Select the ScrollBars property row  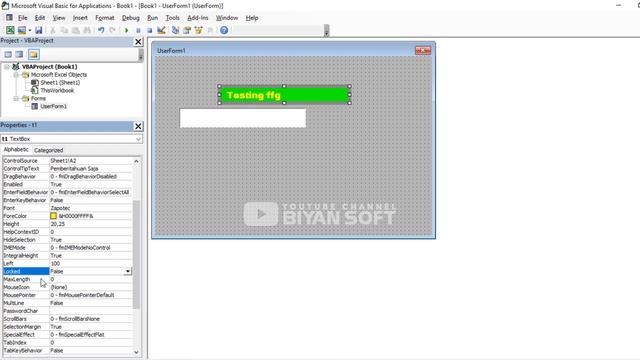[67, 319]
